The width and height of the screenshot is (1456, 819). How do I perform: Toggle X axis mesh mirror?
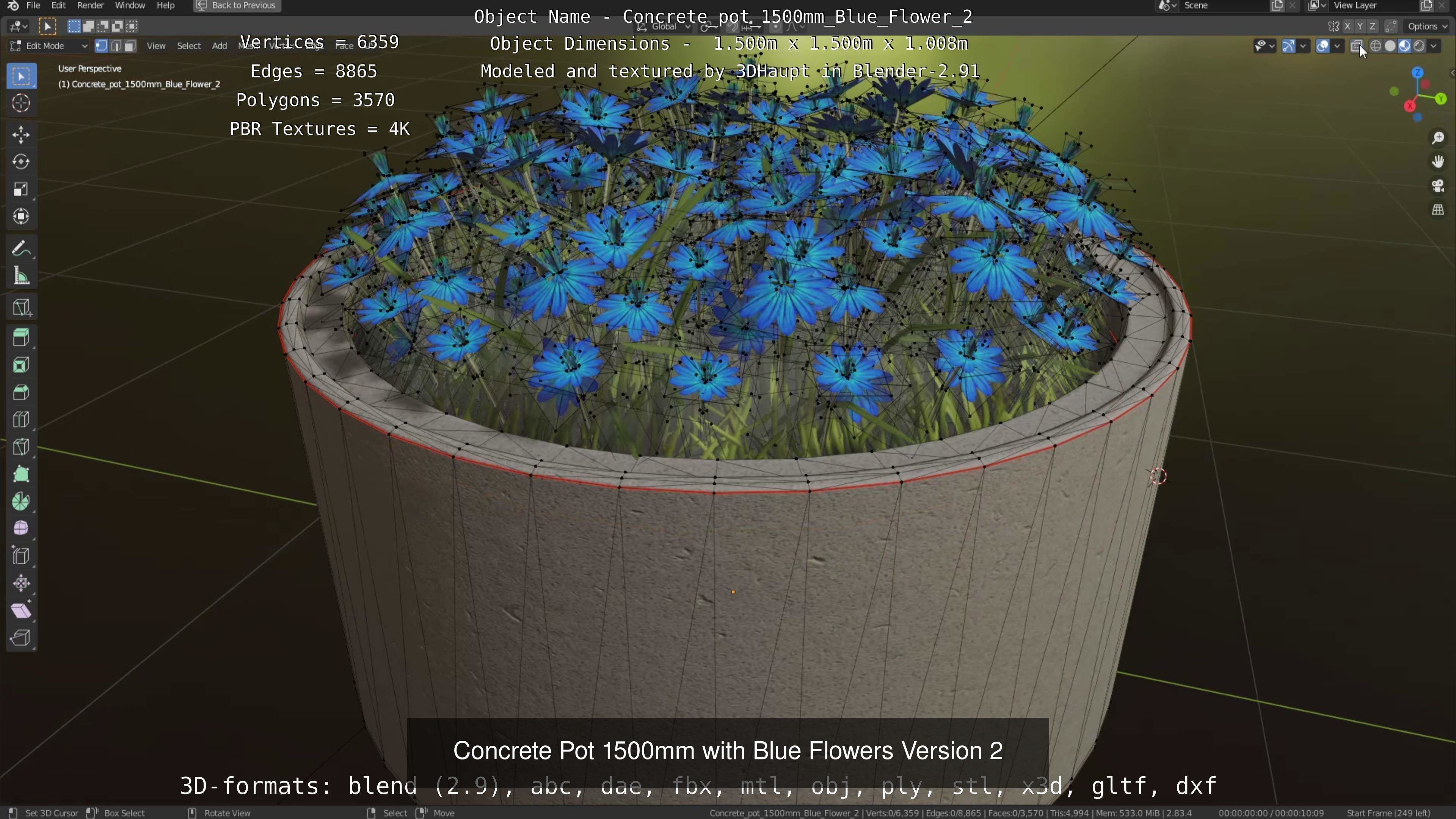coord(1348,26)
